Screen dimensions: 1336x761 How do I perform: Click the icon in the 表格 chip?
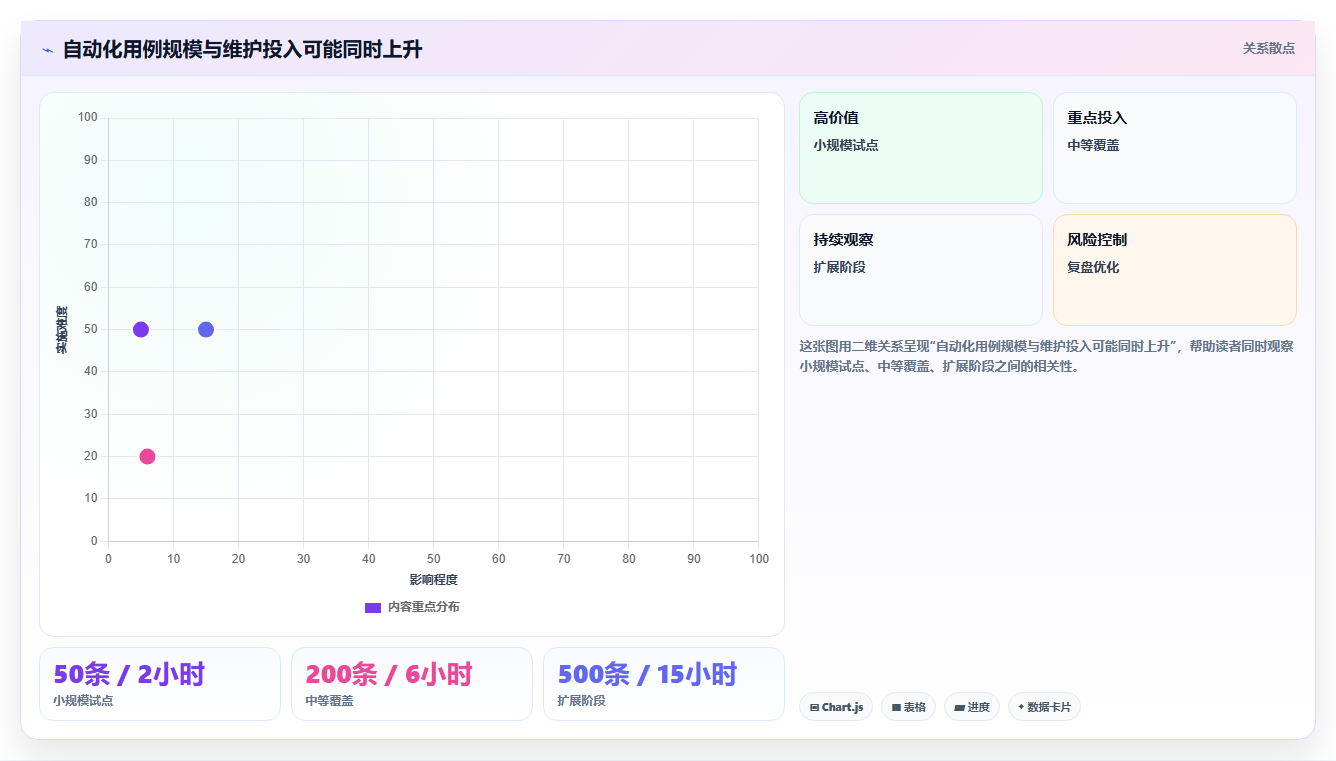coord(897,708)
